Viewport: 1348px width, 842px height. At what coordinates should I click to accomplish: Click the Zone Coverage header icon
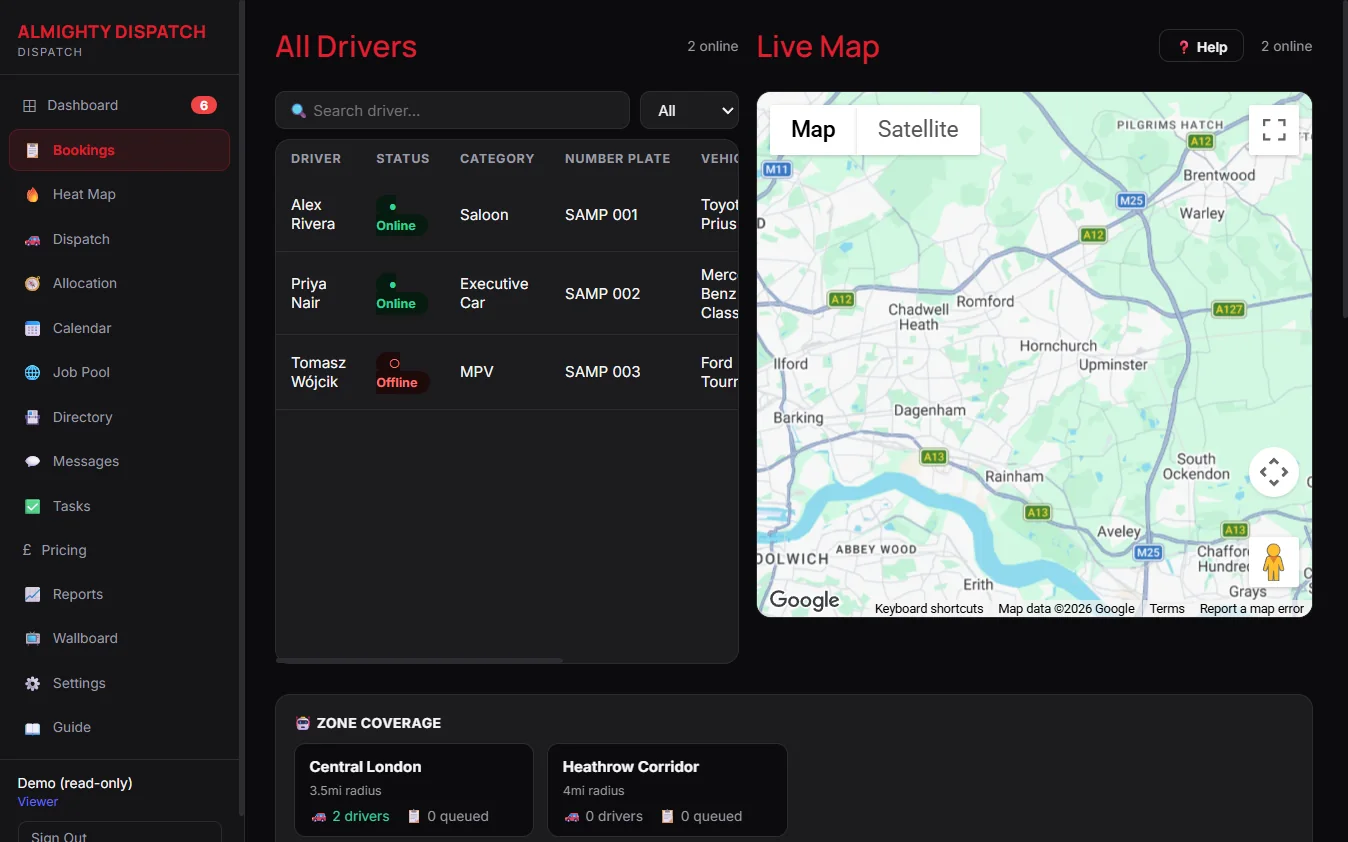pyautogui.click(x=303, y=723)
